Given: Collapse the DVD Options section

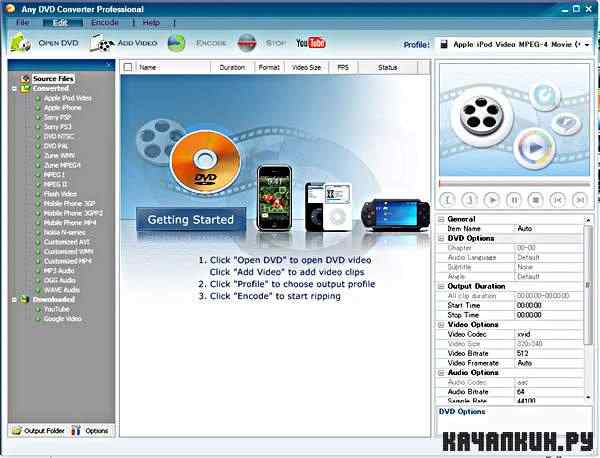Looking at the screenshot, I should click(441, 238).
